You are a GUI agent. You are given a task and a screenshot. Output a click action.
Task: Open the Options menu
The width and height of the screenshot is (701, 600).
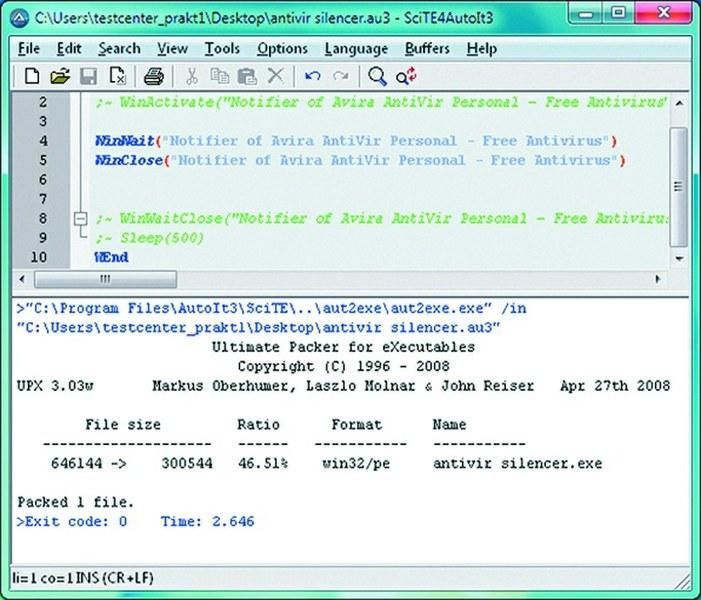282,48
